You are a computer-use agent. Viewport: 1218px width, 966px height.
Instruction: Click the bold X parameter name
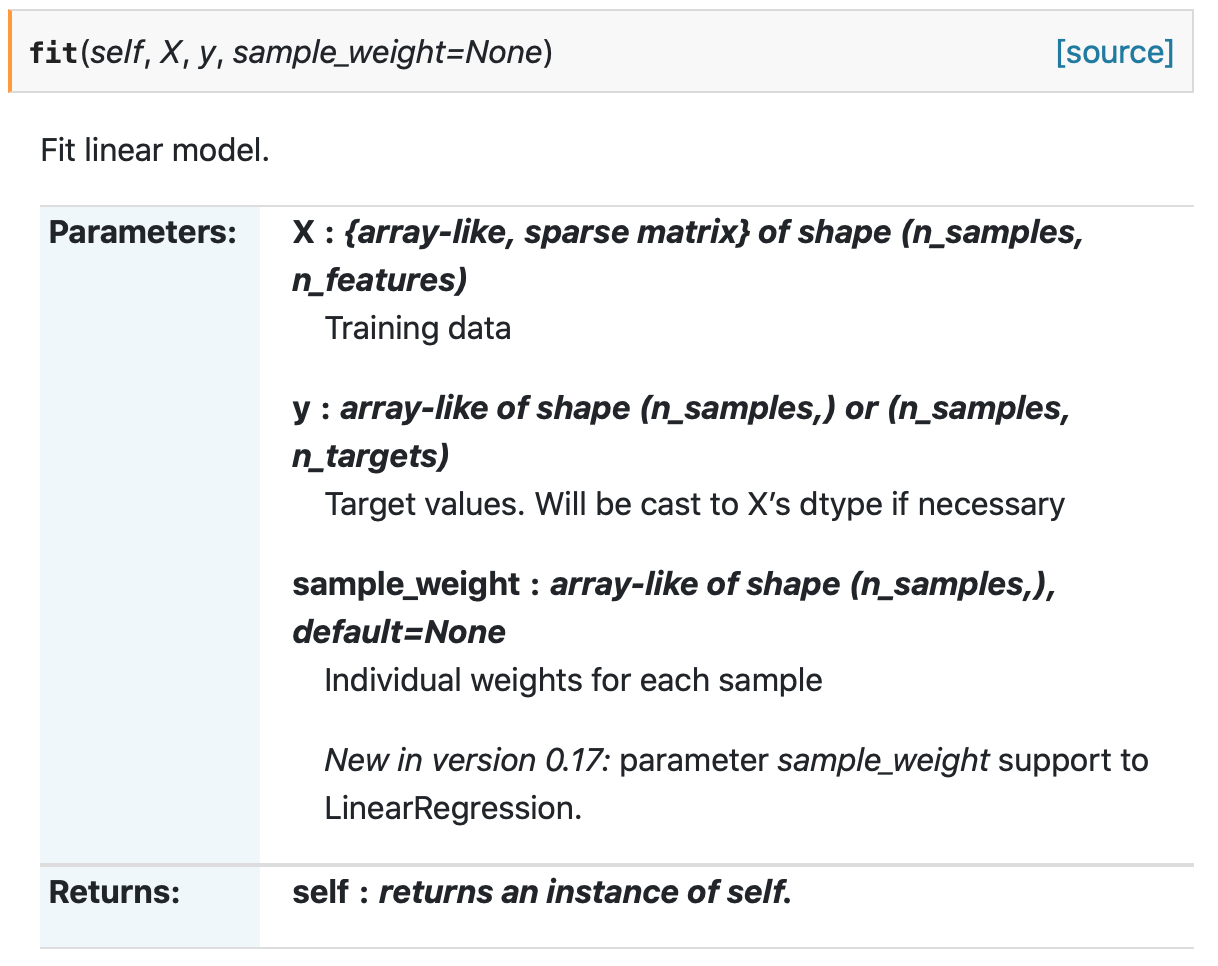pyautogui.click(x=302, y=233)
